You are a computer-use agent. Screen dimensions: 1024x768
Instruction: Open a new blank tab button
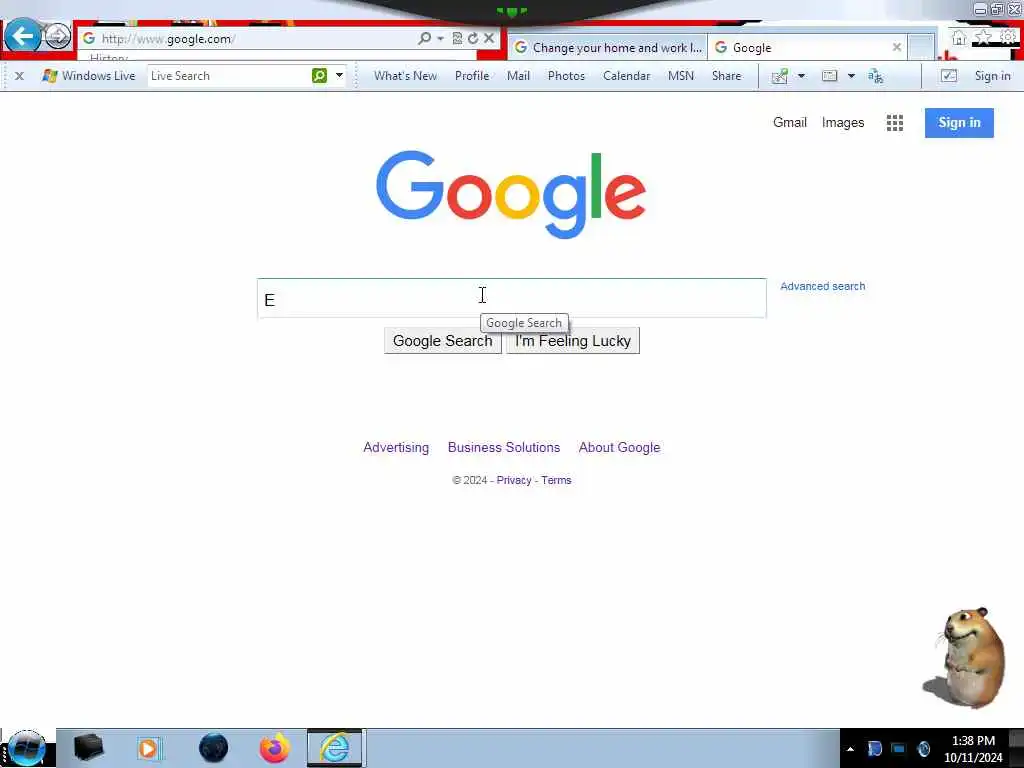(x=921, y=47)
